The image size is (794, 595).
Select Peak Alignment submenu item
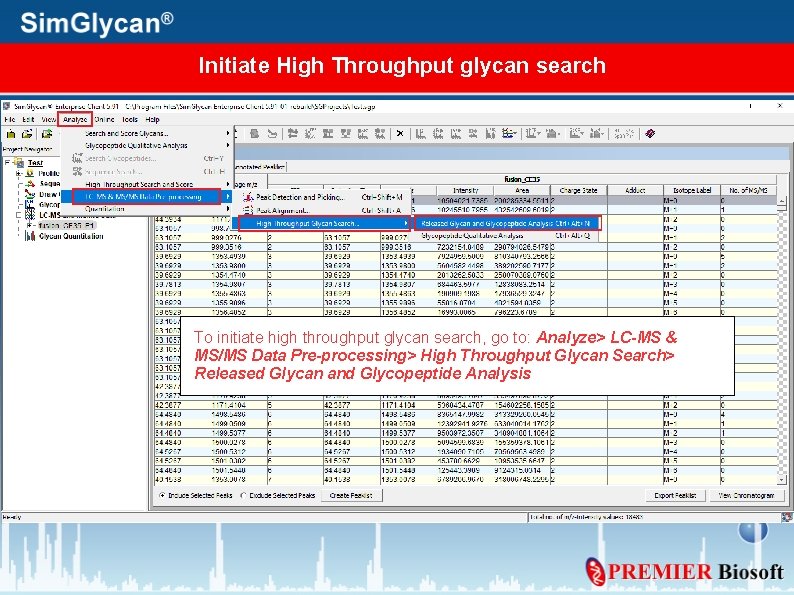(323, 210)
